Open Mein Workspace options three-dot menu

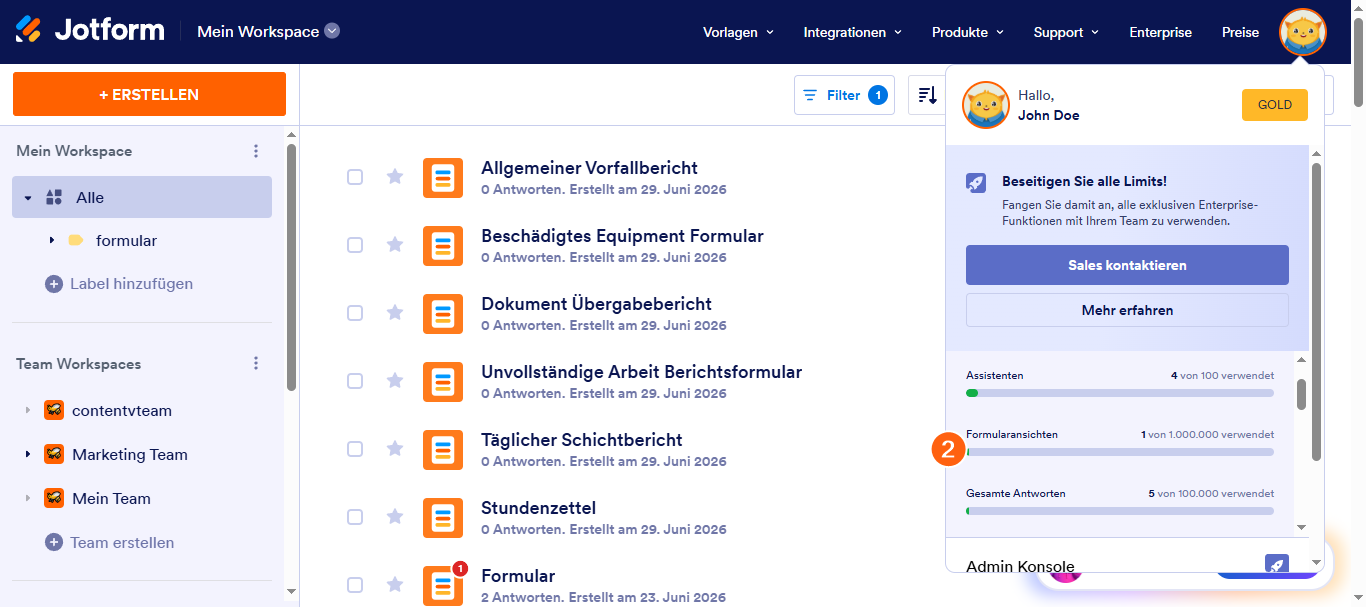coord(256,151)
